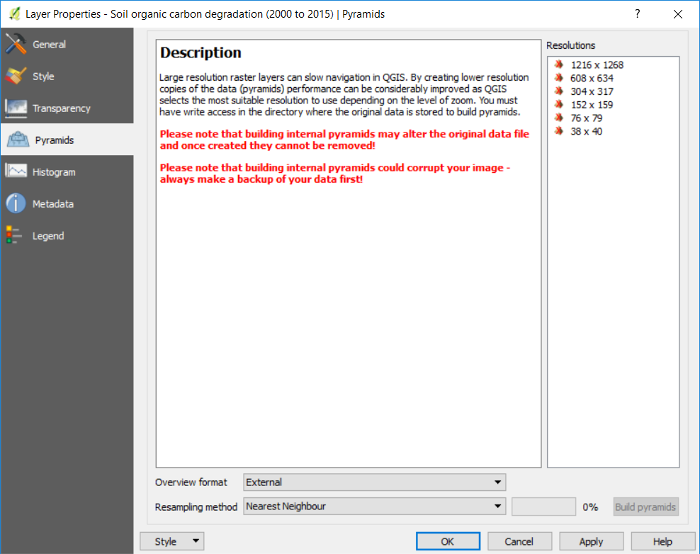Click the Metadata info icon
Screen dimensions: 700x554
coord(16,204)
